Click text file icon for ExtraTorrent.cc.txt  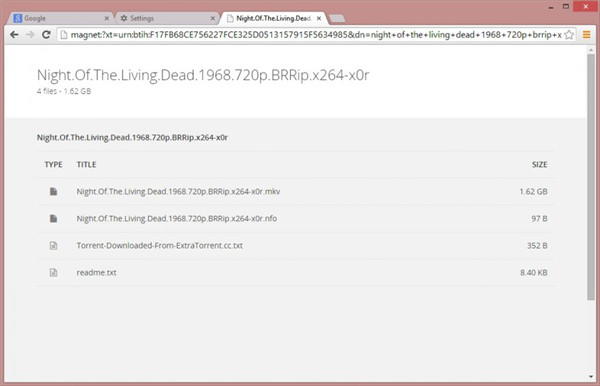click(x=54, y=246)
